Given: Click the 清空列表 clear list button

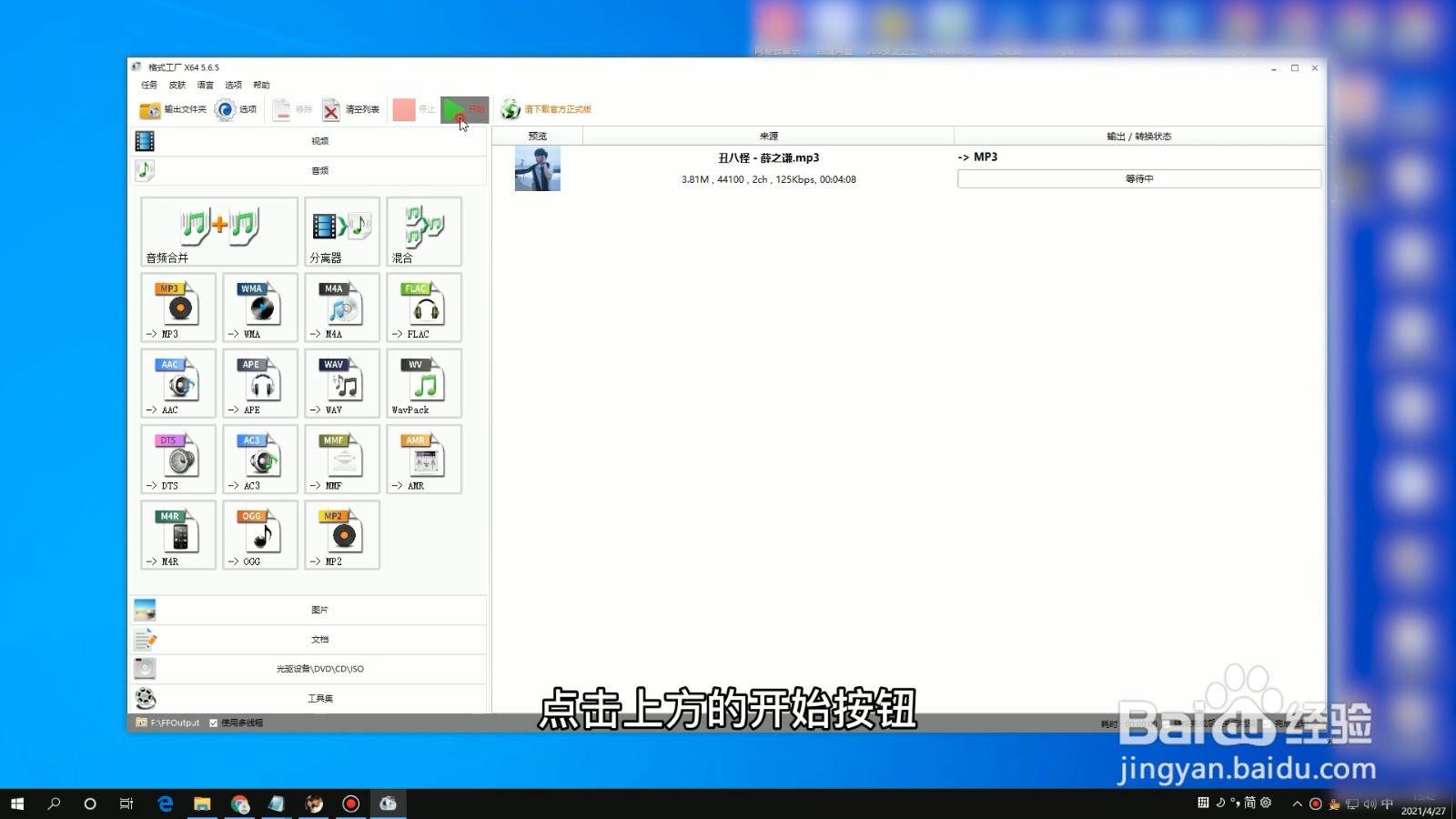Looking at the screenshot, I should coord(353,110).
